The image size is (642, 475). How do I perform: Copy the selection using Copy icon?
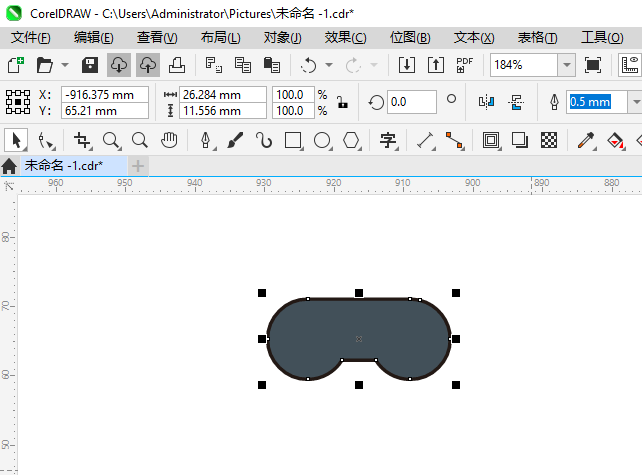242,65
